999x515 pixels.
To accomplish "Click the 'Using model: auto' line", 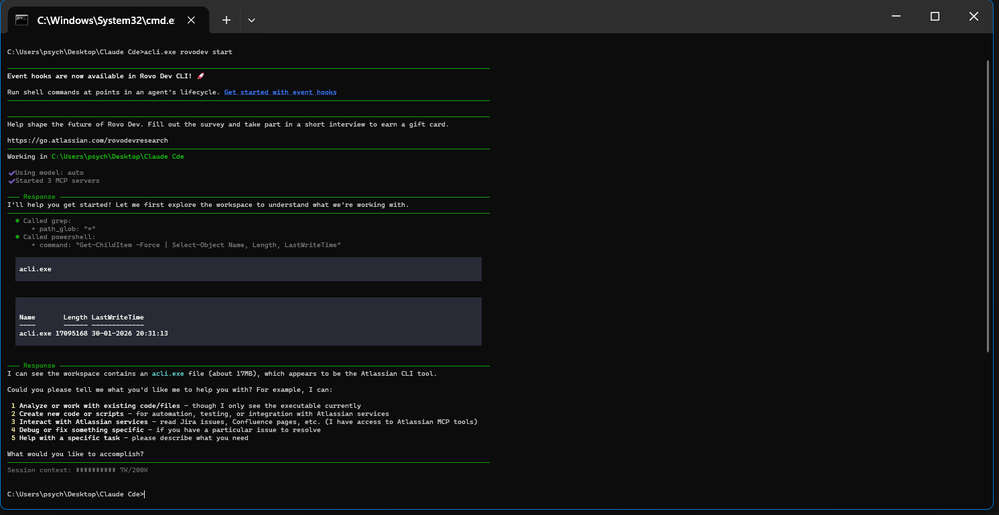I will (46, 173).
